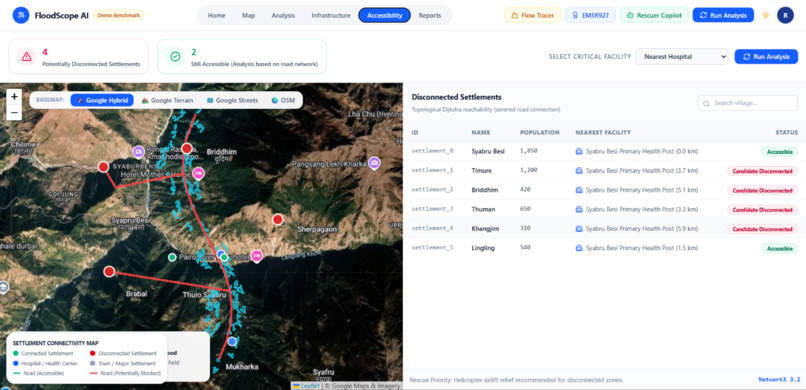Open the Leaflet attribution link
This screenshot has width=806, height=390.
(x=310, y=386)
